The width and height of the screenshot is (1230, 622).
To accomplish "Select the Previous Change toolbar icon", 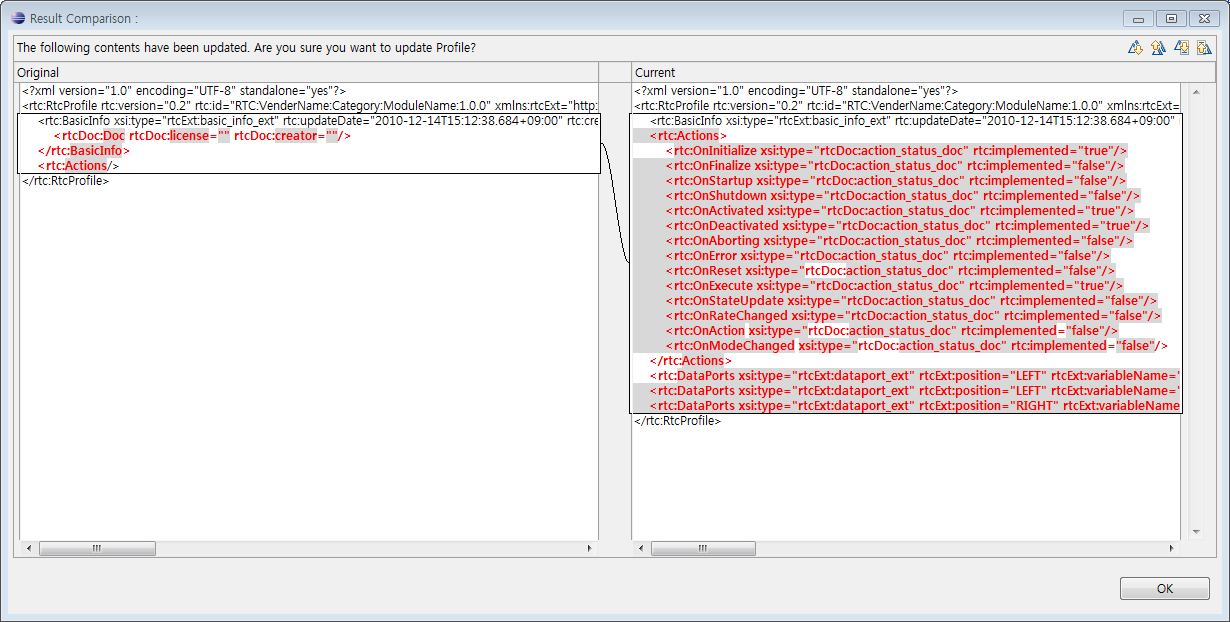I will [x=1204, y=47].
